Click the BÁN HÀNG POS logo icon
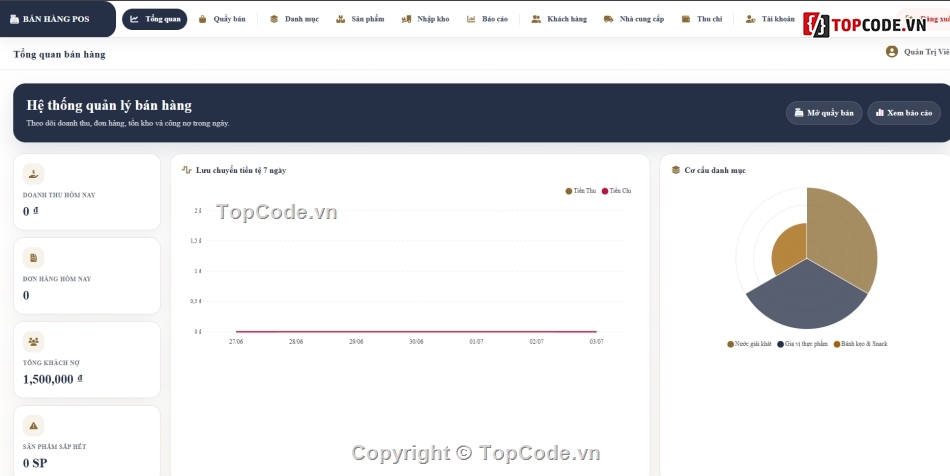The image size is (950, 476). 15,19
